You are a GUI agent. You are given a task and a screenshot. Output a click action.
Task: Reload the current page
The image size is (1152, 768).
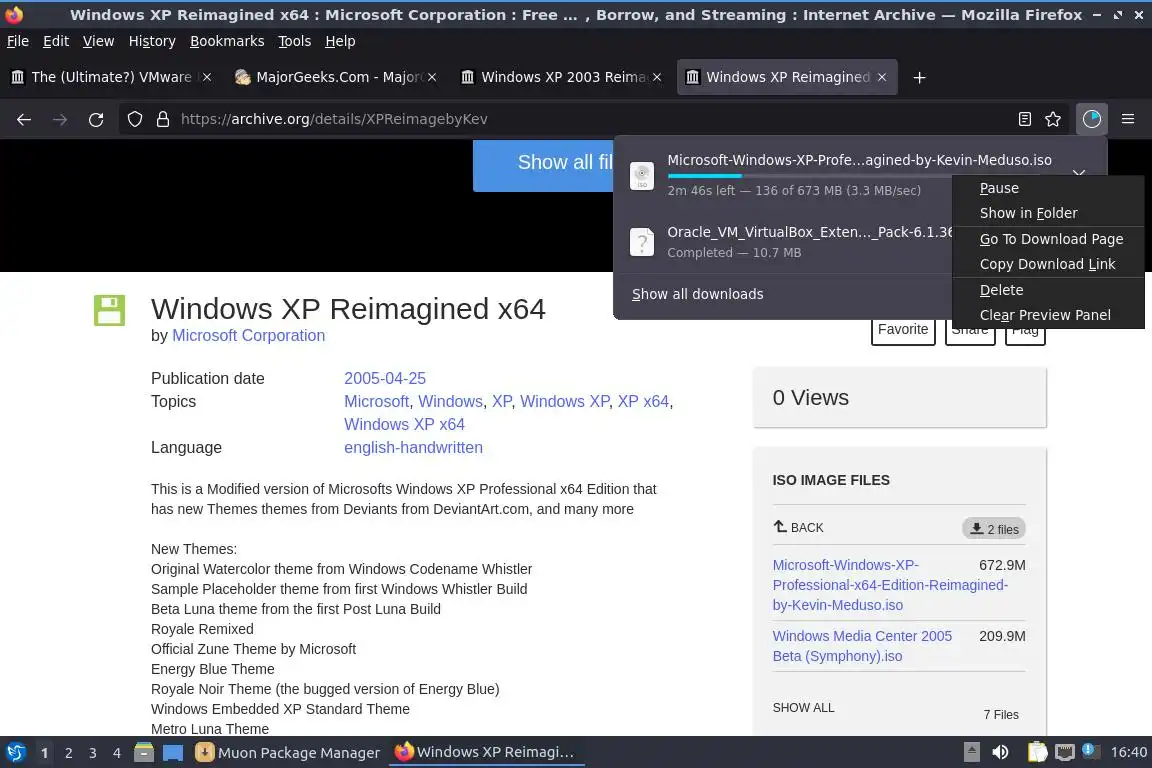[96, 119]
